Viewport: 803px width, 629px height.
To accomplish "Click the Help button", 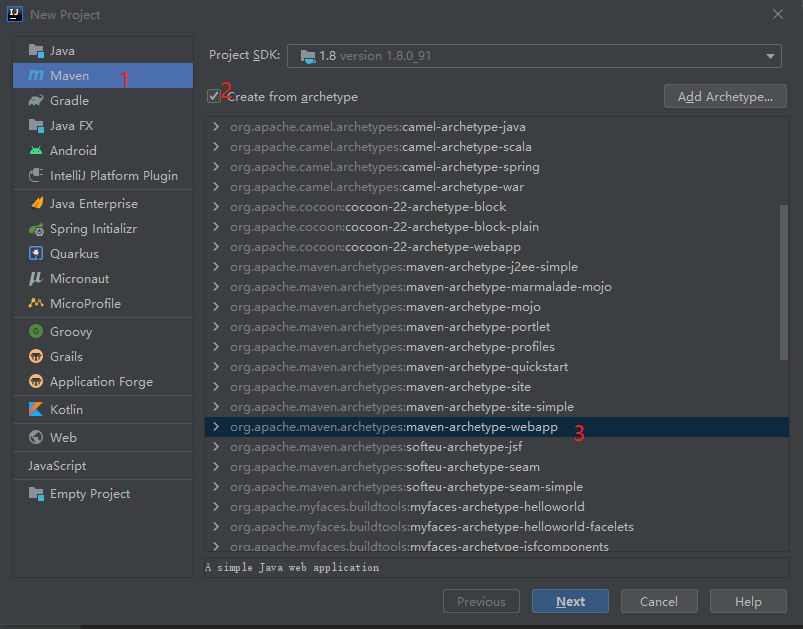I will 748,601.
